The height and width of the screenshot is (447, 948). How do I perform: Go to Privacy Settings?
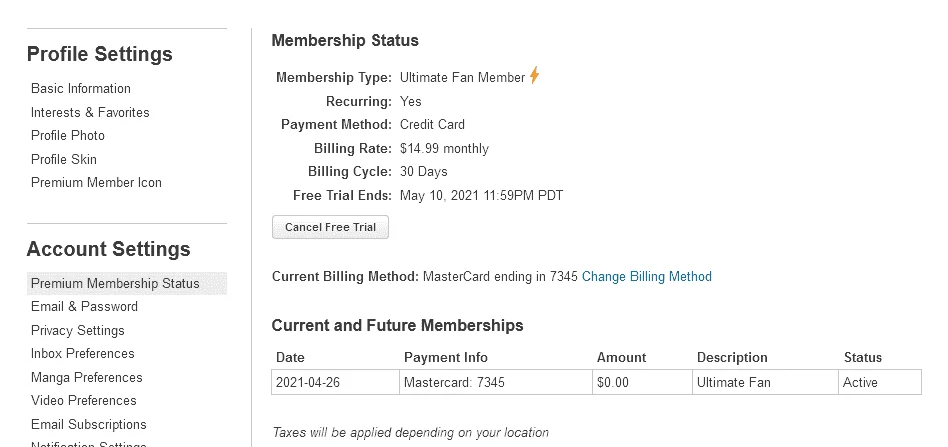(77, 331)
